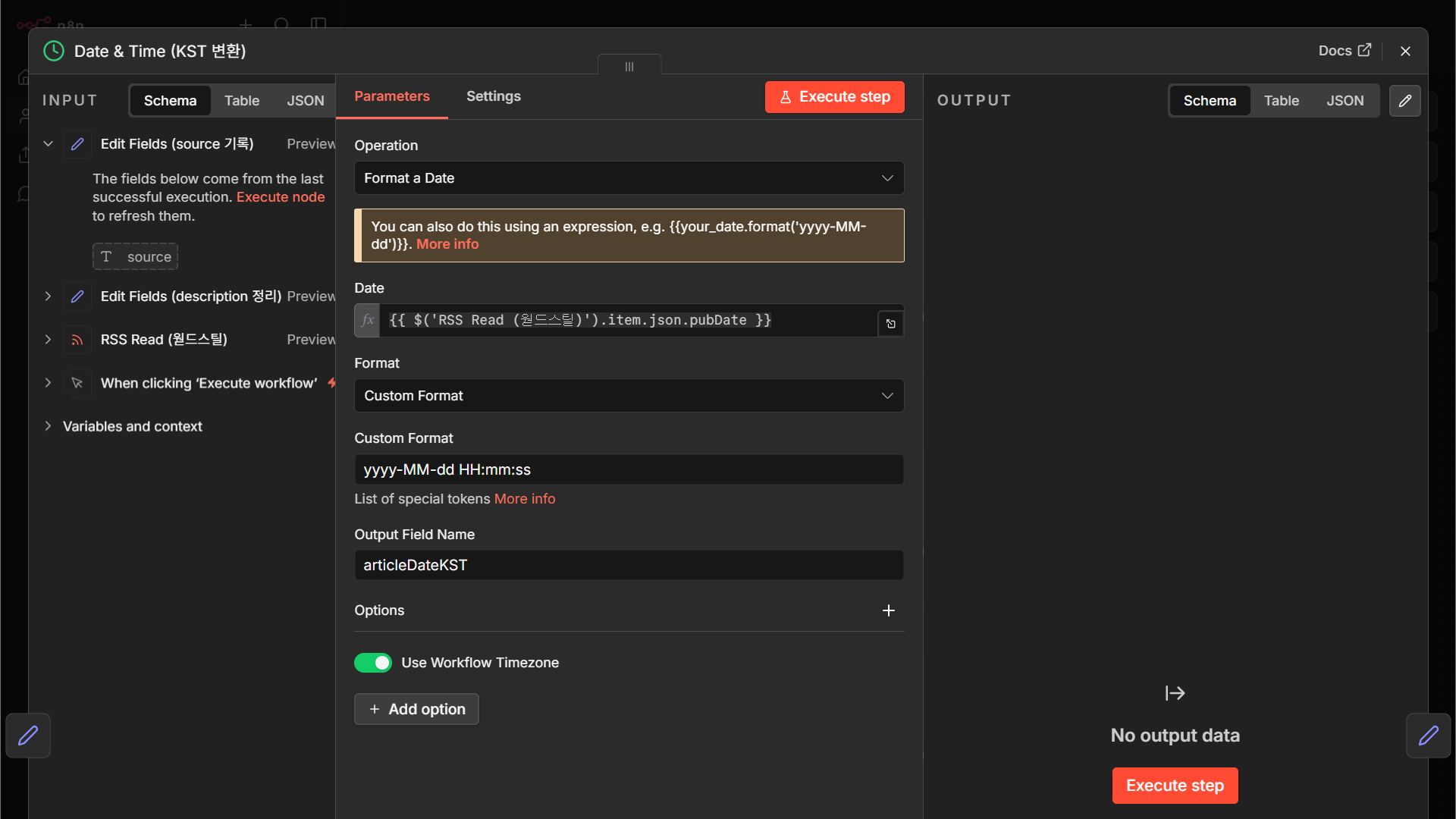The image size is (1456, 819).
Task: Add an option with the Options plus icon
Action: 889,610
